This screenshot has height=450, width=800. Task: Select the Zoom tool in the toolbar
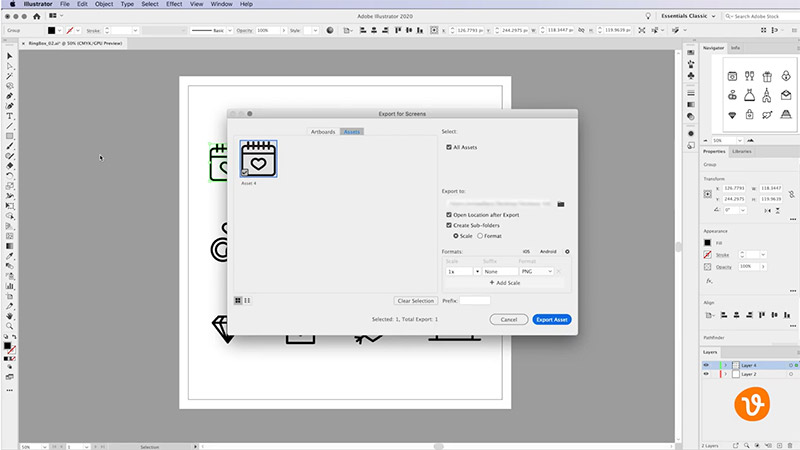9,326
